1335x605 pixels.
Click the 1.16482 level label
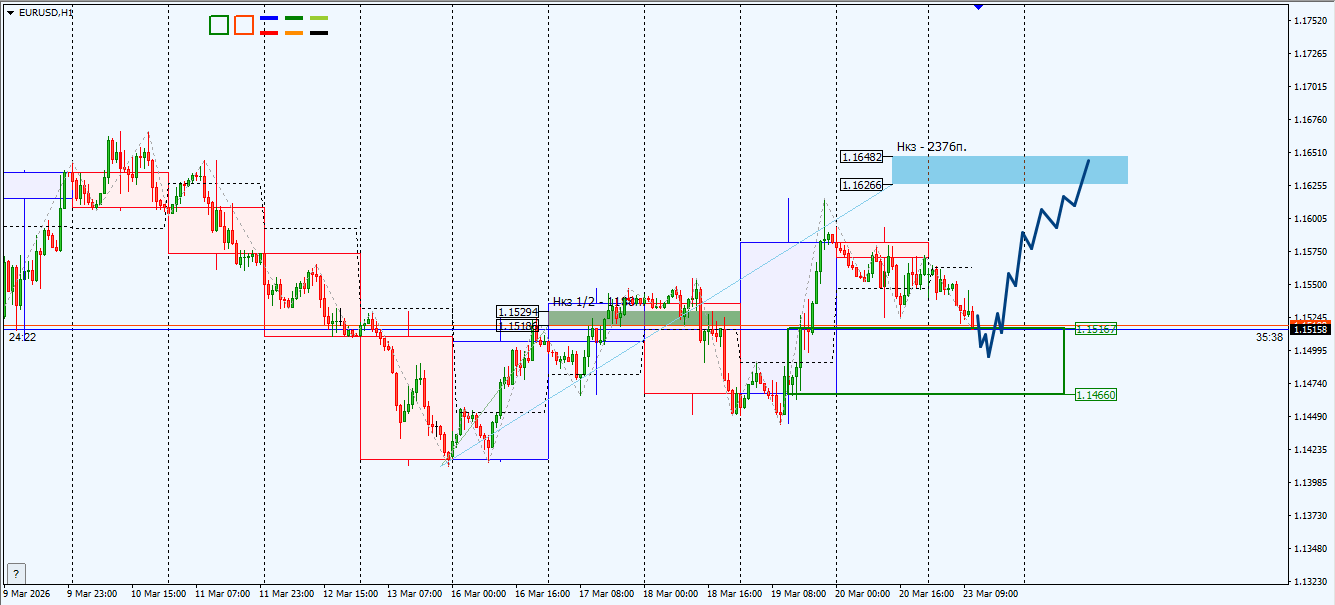861,157
